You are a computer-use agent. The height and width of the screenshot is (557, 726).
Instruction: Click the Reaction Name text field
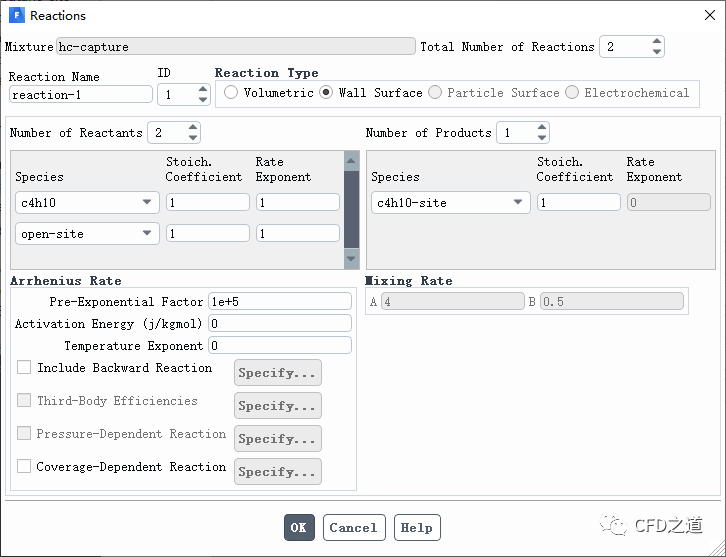(x=80, y=95)
